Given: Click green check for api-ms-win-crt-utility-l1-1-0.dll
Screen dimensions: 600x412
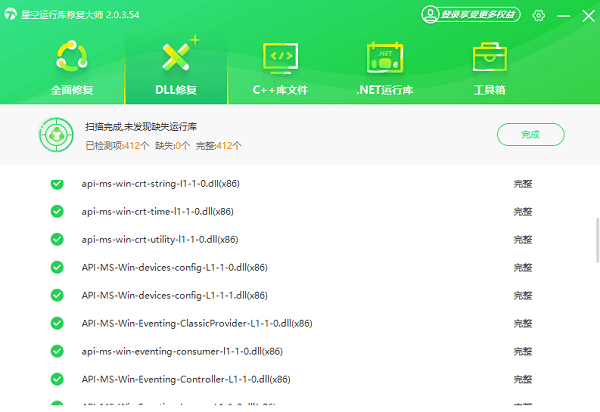Looking at the screenshot, I should tap(57, 239).
